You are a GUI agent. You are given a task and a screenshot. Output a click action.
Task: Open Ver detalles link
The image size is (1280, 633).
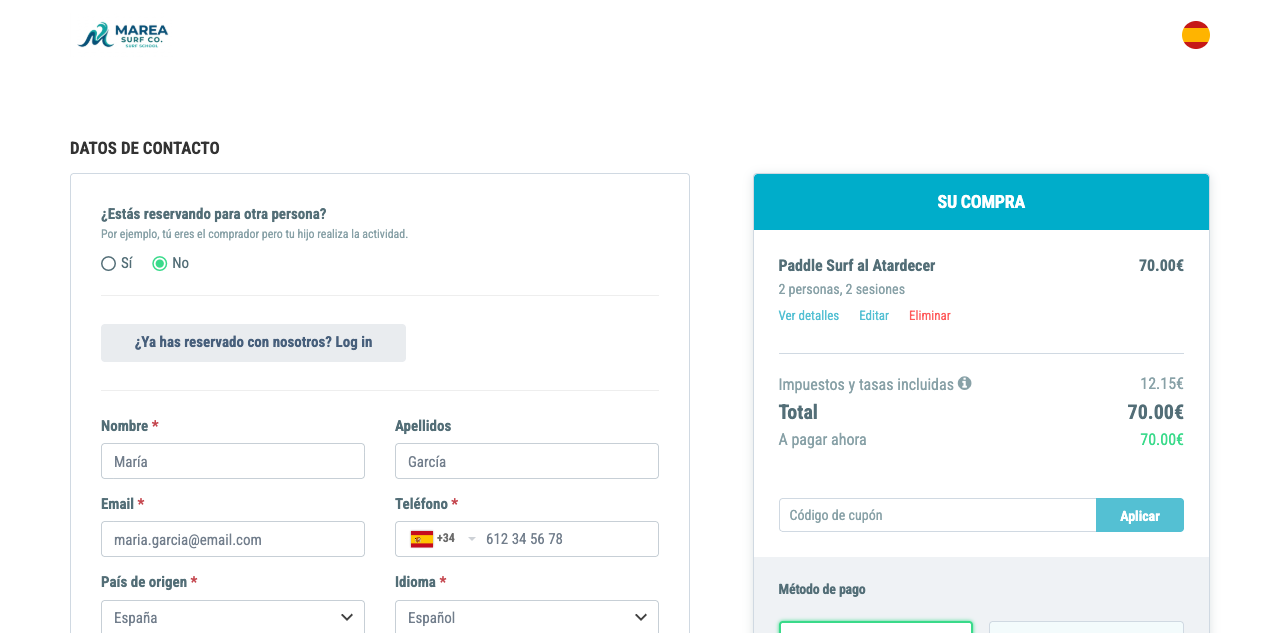pyautogui.click(x=809, y=316)
